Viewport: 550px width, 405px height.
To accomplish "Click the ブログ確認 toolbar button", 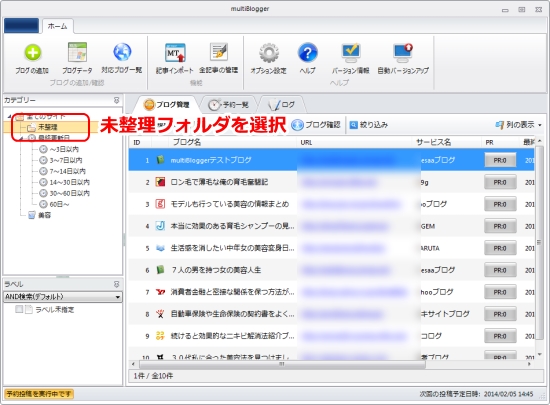I will pos(316,124).
